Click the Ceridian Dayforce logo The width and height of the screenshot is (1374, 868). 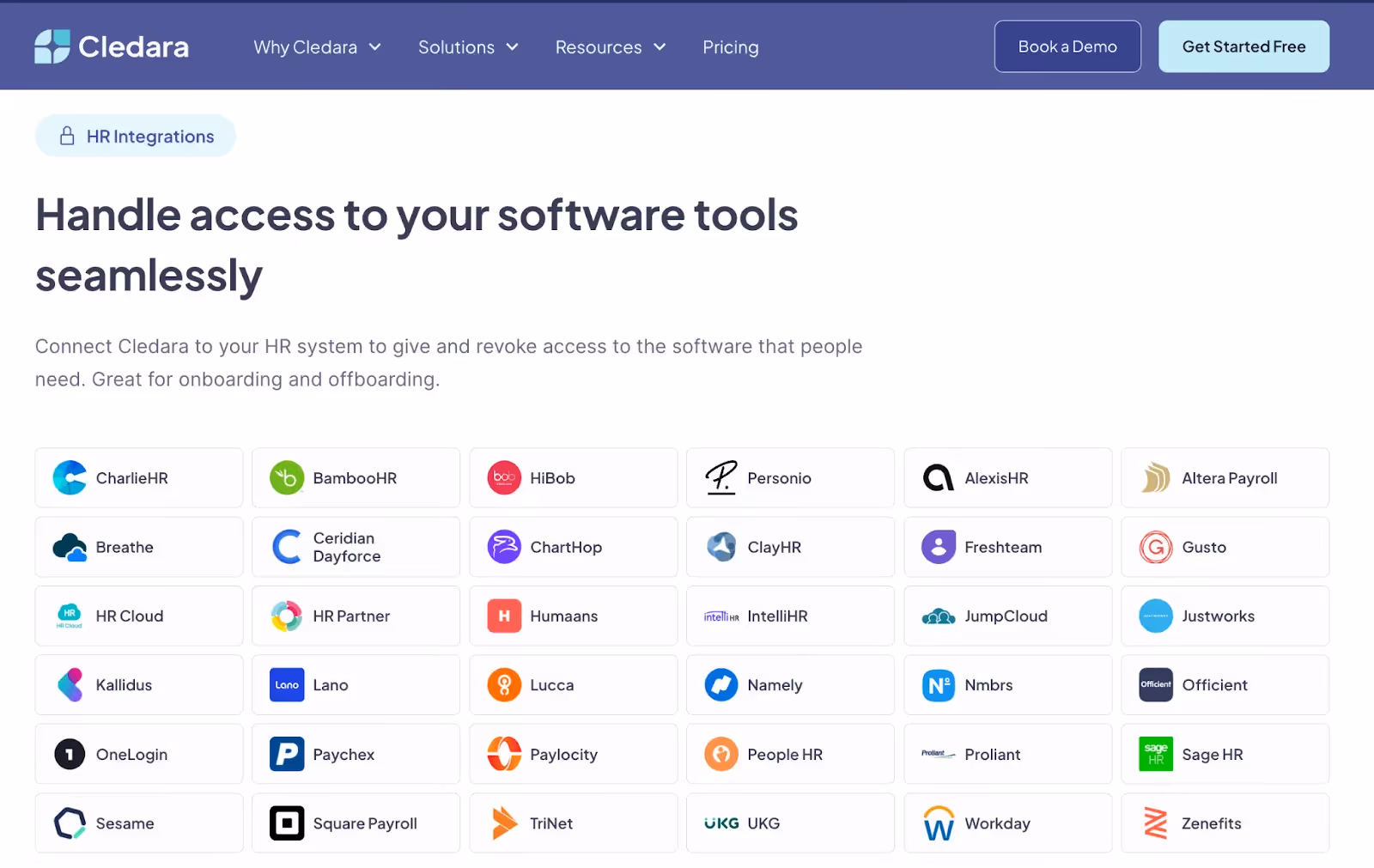(x=287, y=547)
